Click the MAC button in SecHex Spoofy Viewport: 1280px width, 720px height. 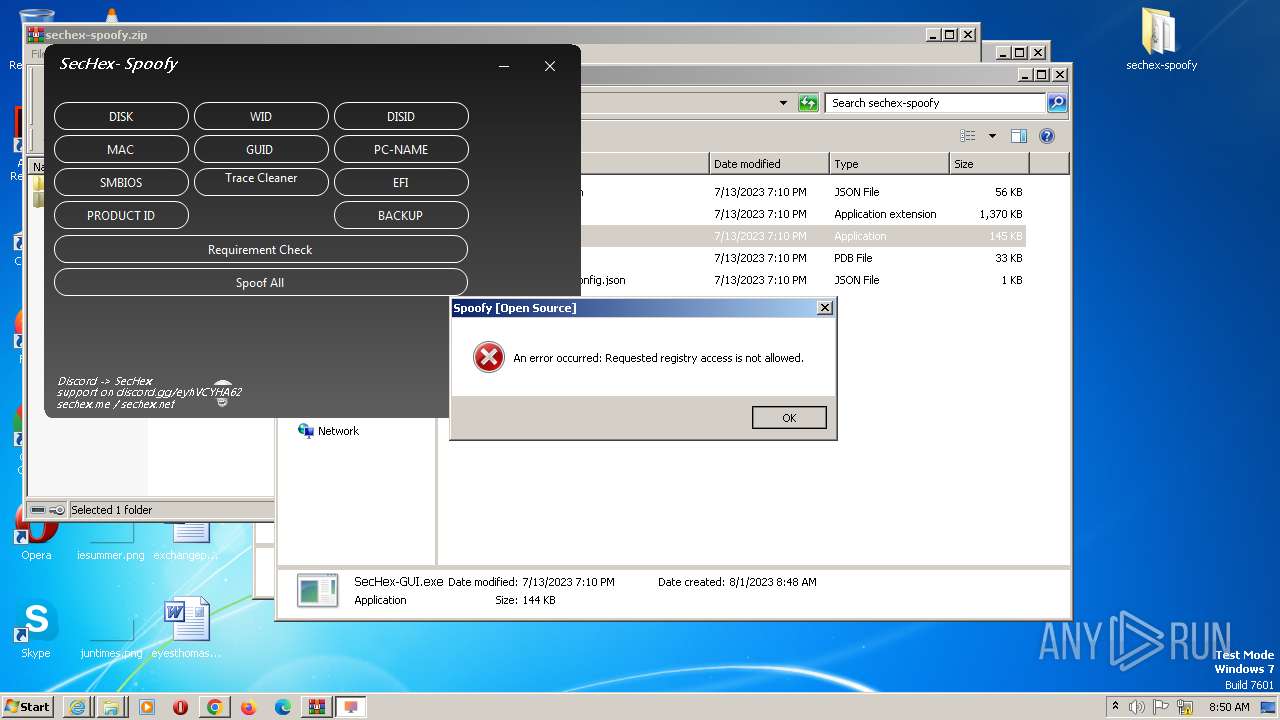pos(121,149)
